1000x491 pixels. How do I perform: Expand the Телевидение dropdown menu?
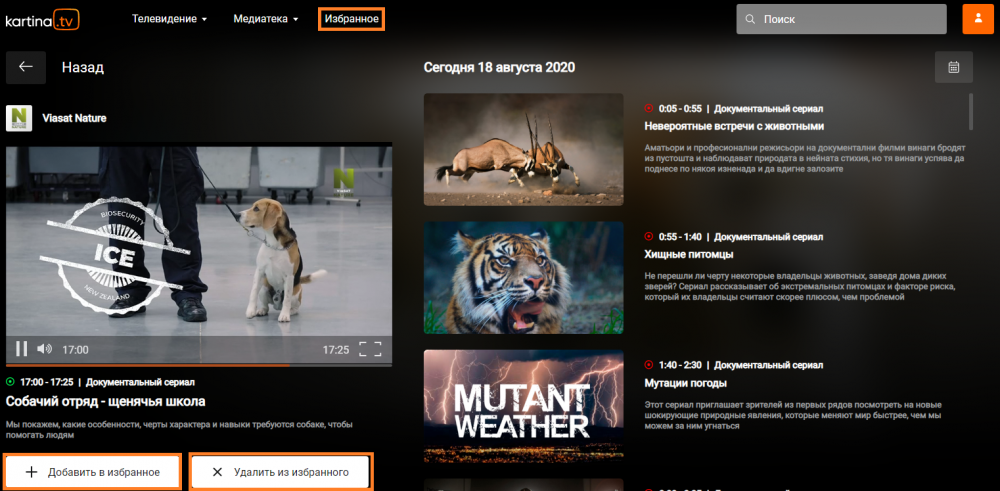(169, 19)
